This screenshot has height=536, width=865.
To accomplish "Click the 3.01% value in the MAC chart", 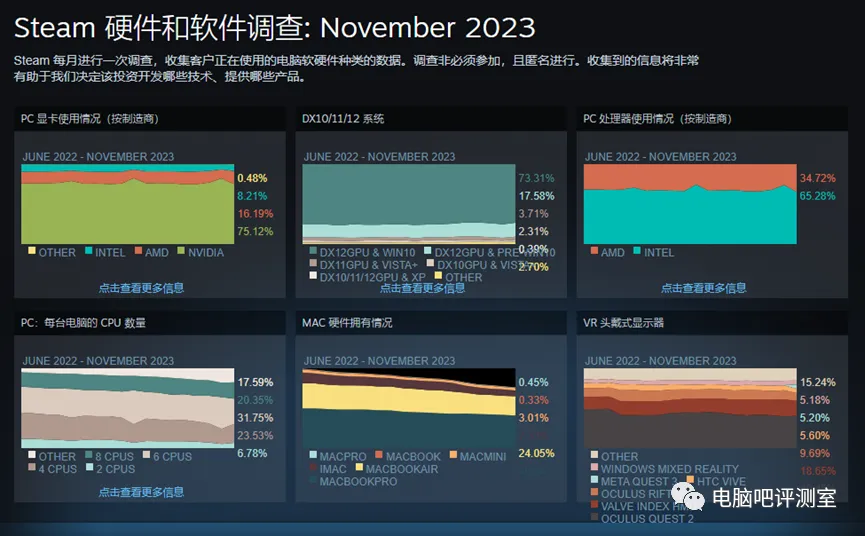I will (x=533, y=417).
